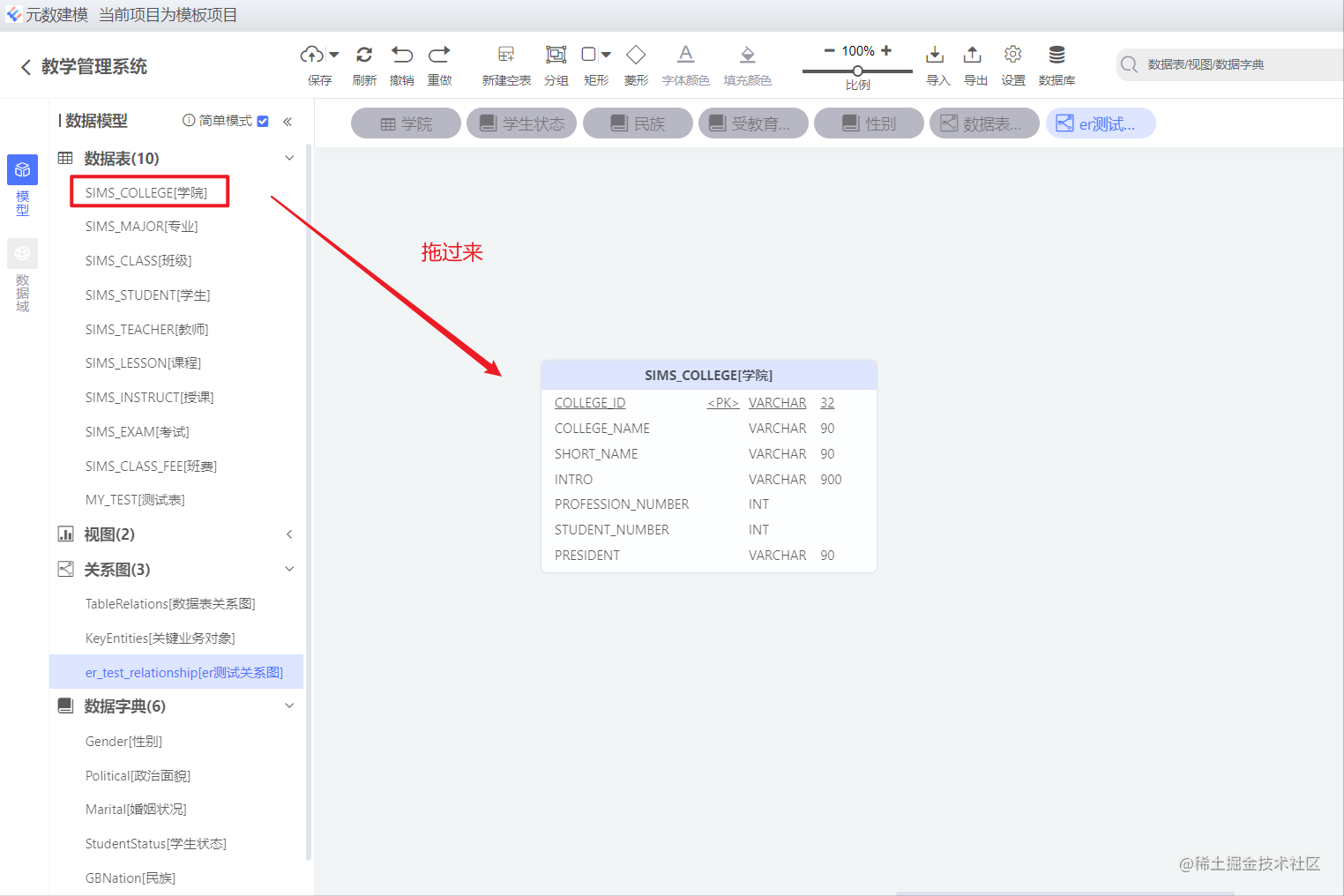1344x896 pixels.
Task: Click the data tables grid icon
Action: [x=65, y=158]
